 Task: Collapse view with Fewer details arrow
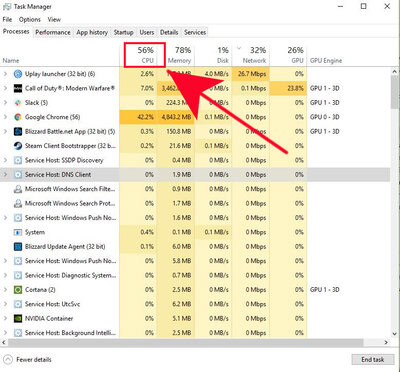click(x=9, y=360)
